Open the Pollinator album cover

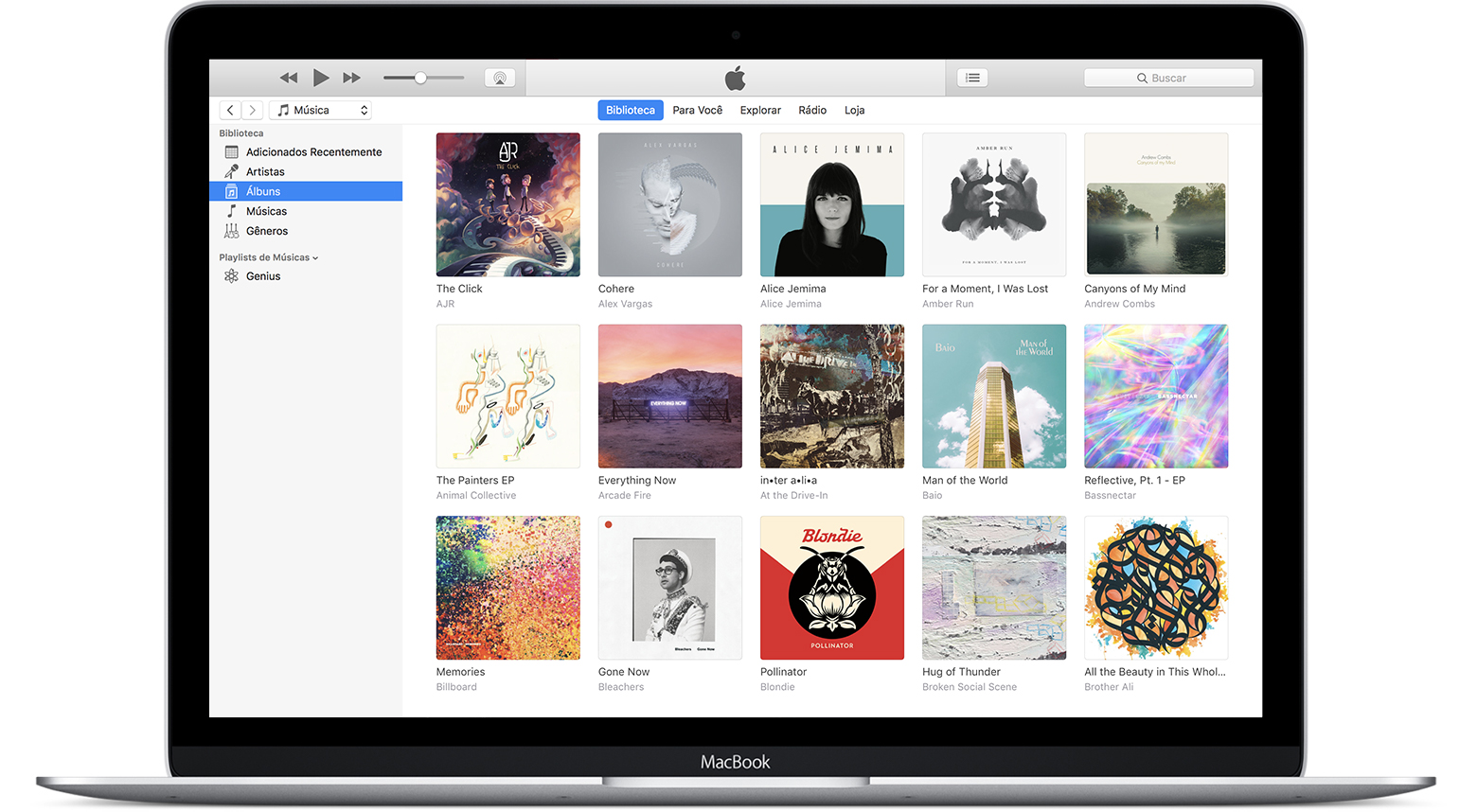[x=832, y=588]
